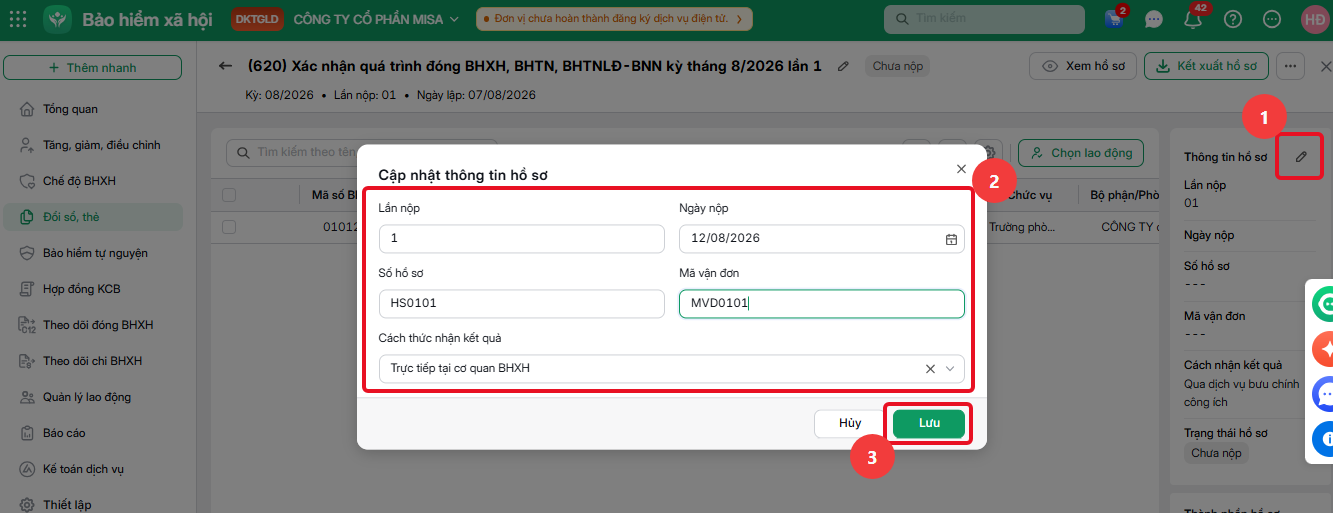Close the Cập nhật thông tin hồ sơ dialog
The height and width of the screenshot is (513, 1333).
(961, 169)
